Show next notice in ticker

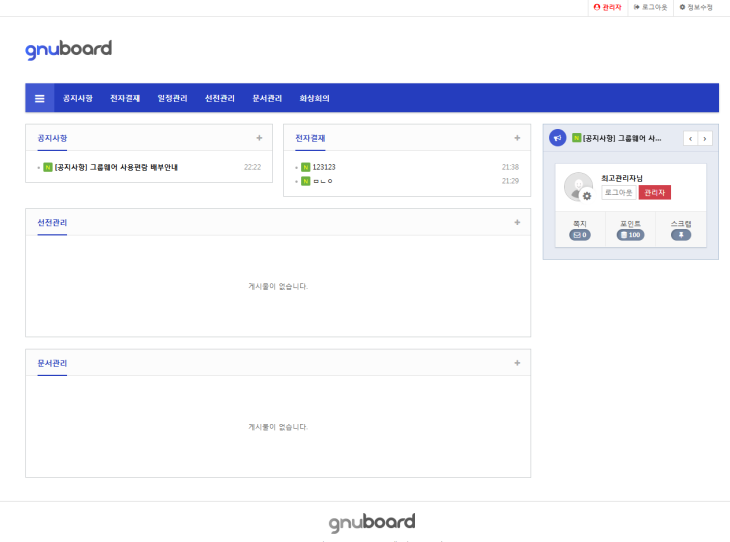pyautogui.click(x=705, y=138)
